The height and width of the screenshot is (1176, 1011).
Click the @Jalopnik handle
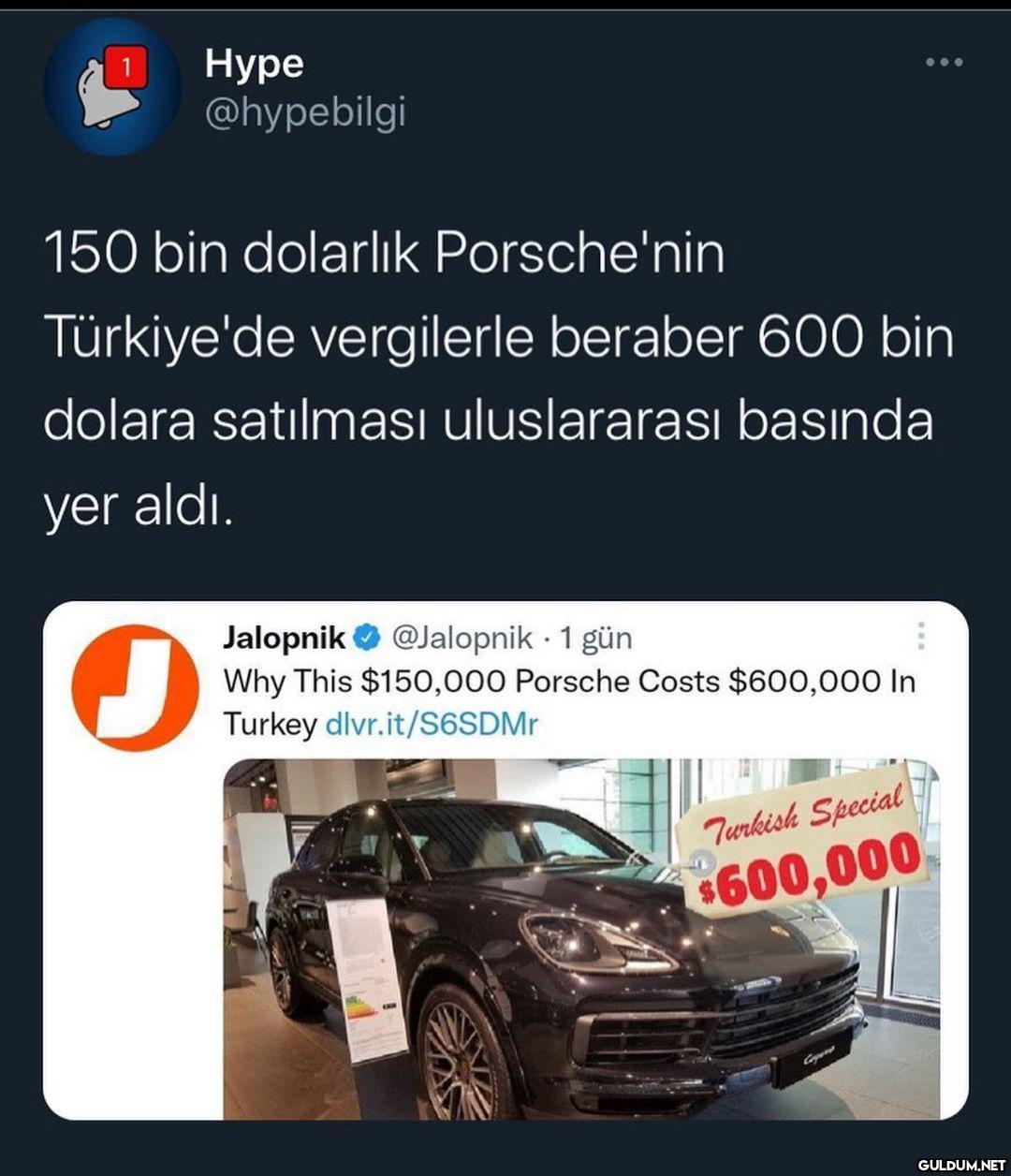[463, 639]
